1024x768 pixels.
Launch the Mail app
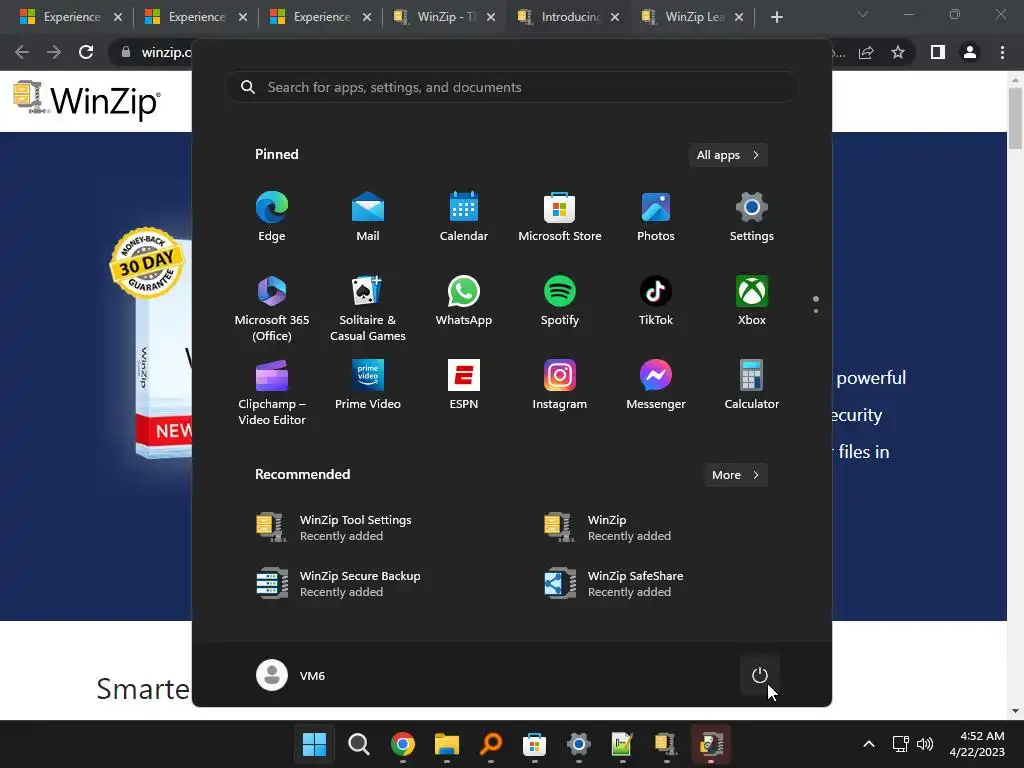(x=368, y=217)
